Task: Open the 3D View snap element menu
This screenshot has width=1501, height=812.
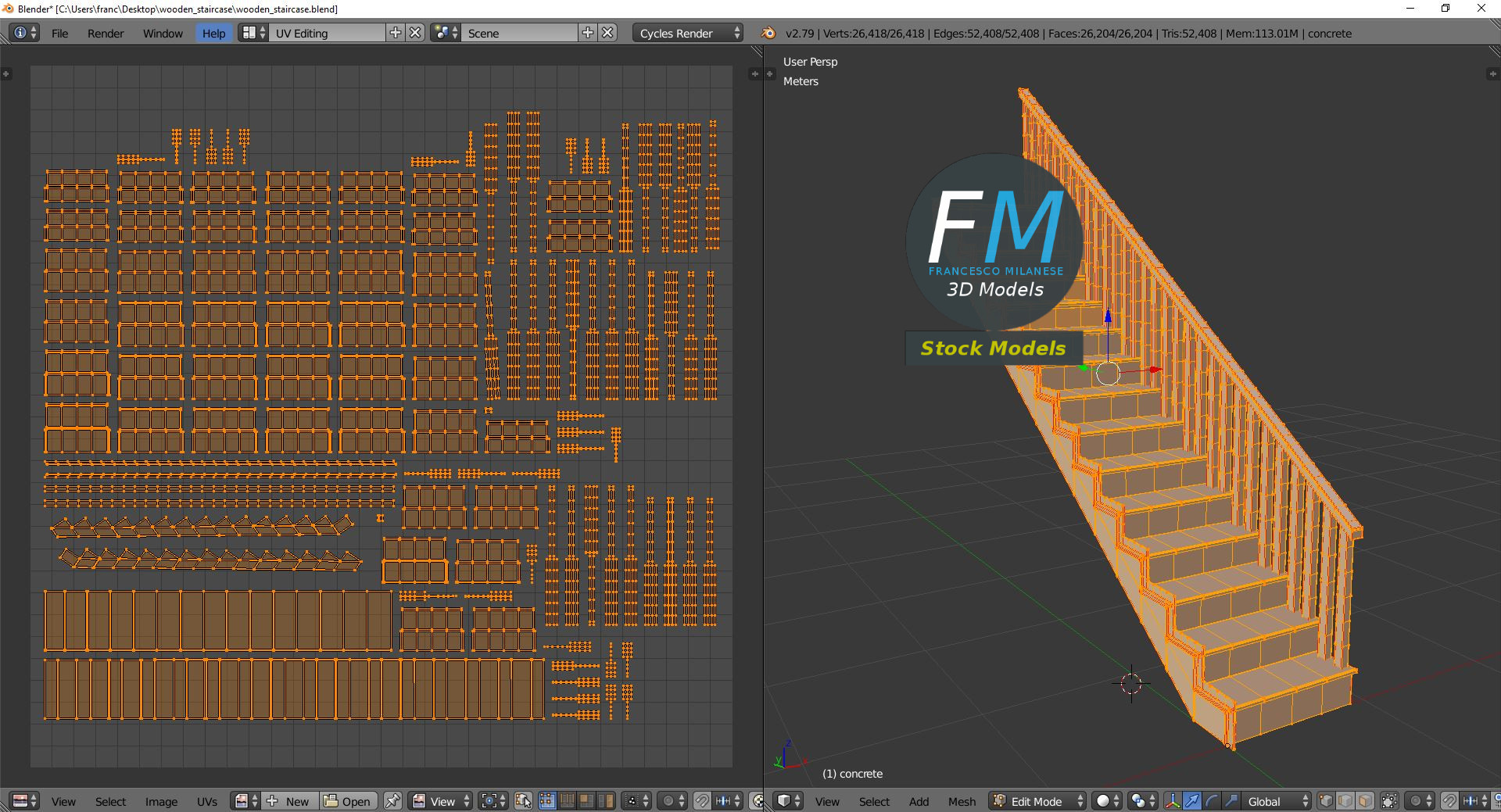Action: (x=1476, y=801)
